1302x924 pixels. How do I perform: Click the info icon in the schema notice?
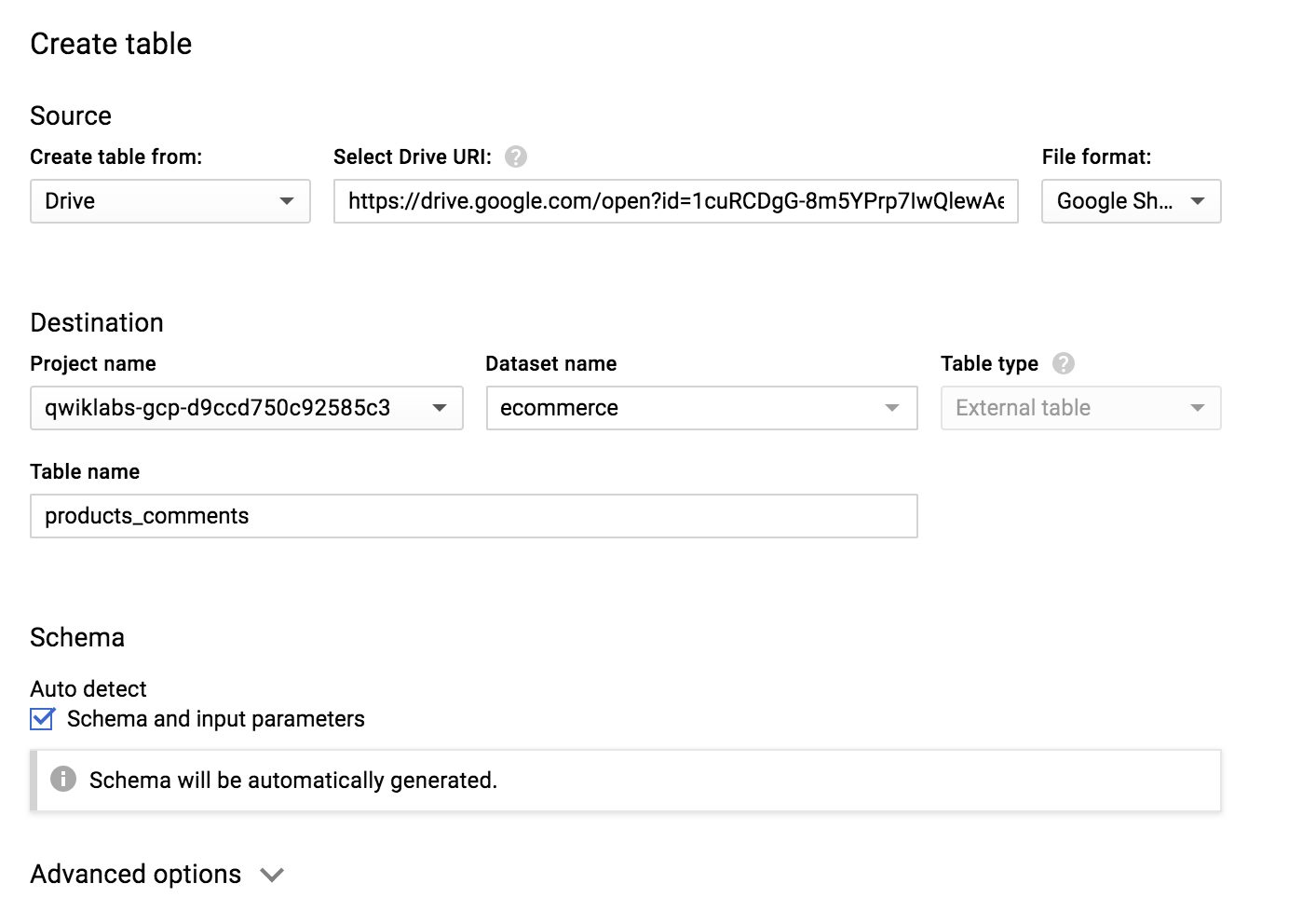pos(62,780)
